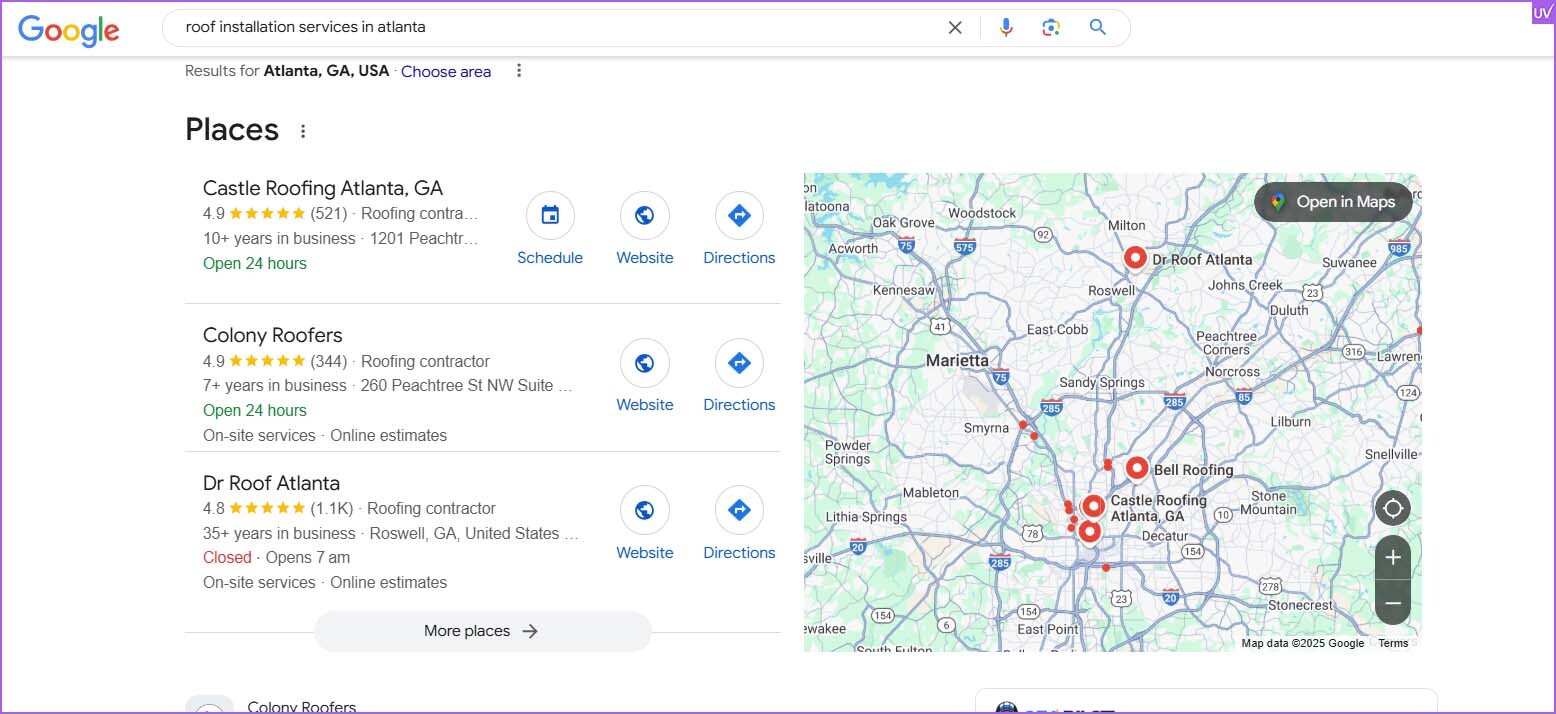
Task: Zoom in on the map
Action: point(1393,557)
